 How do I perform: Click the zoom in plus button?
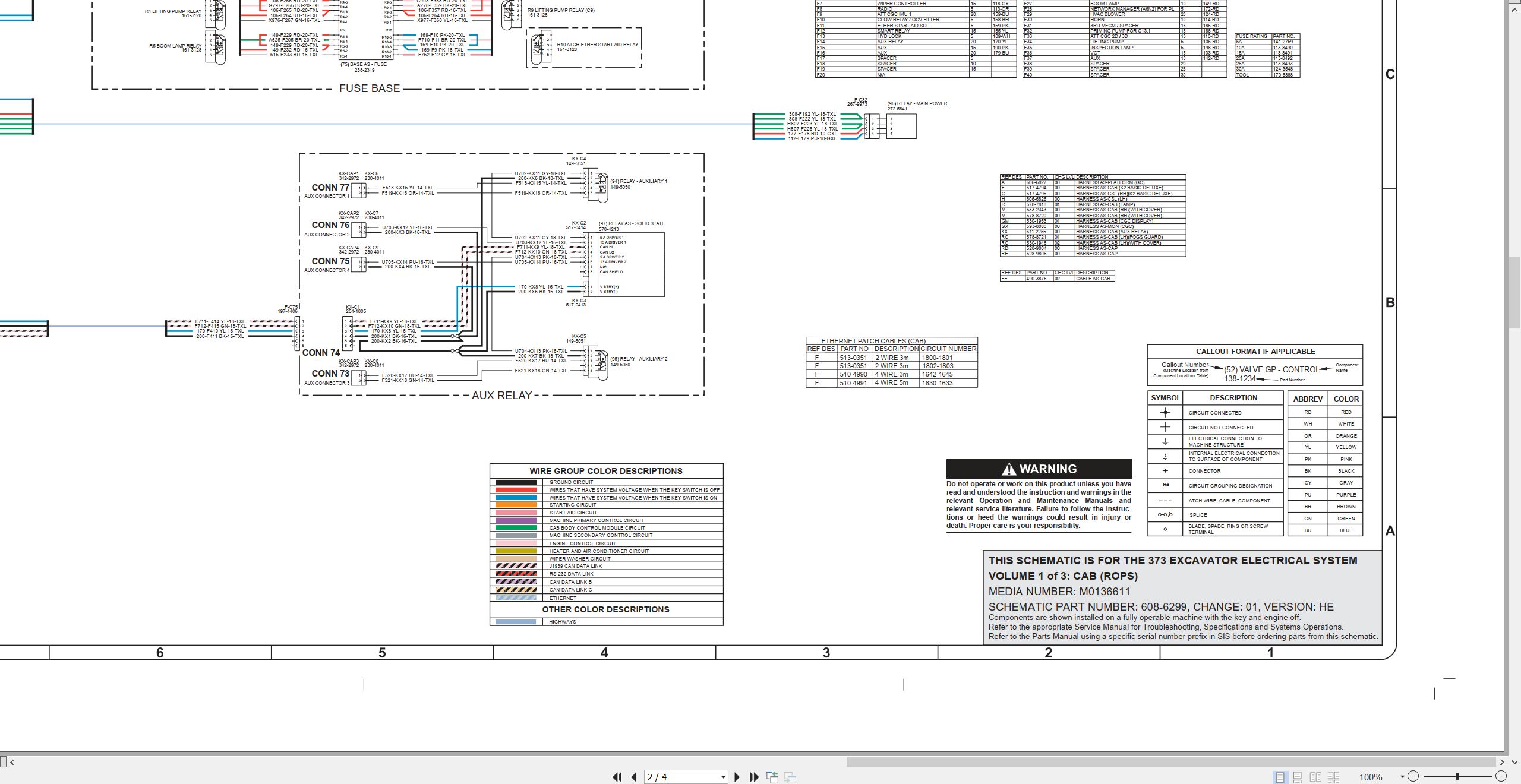coord(1501,776)
